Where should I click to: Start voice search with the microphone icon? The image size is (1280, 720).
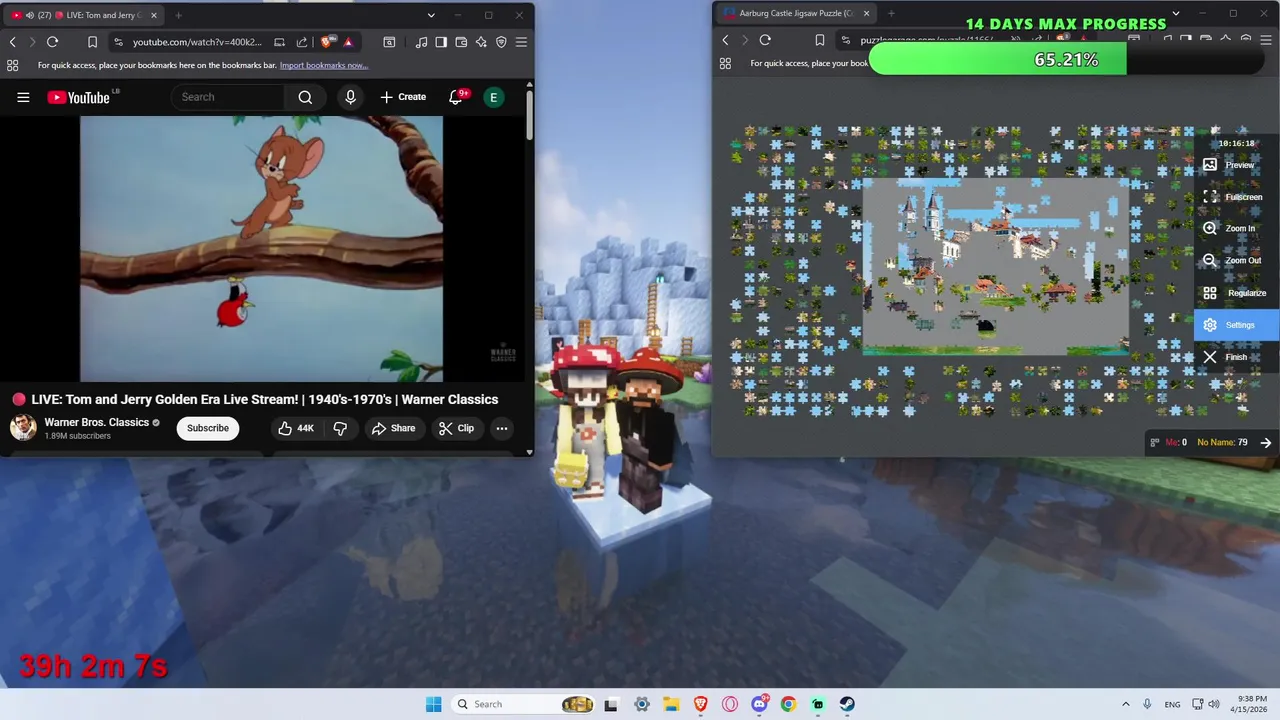[350, 97]
